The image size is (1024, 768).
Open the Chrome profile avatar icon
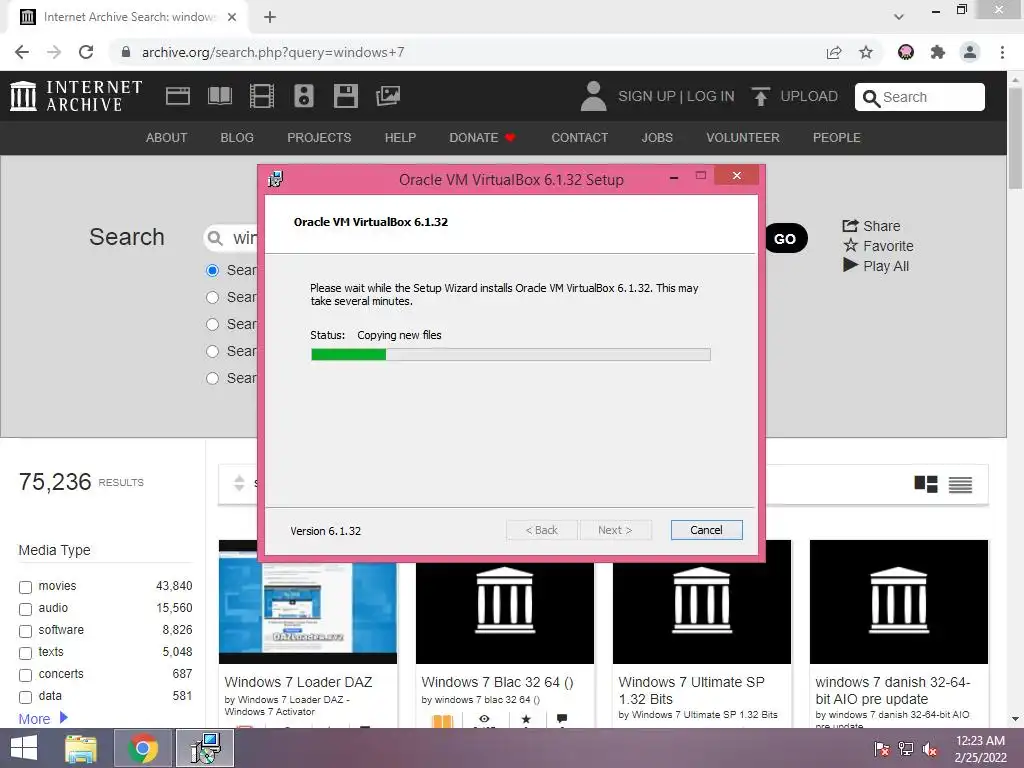[x=970, y=52]
